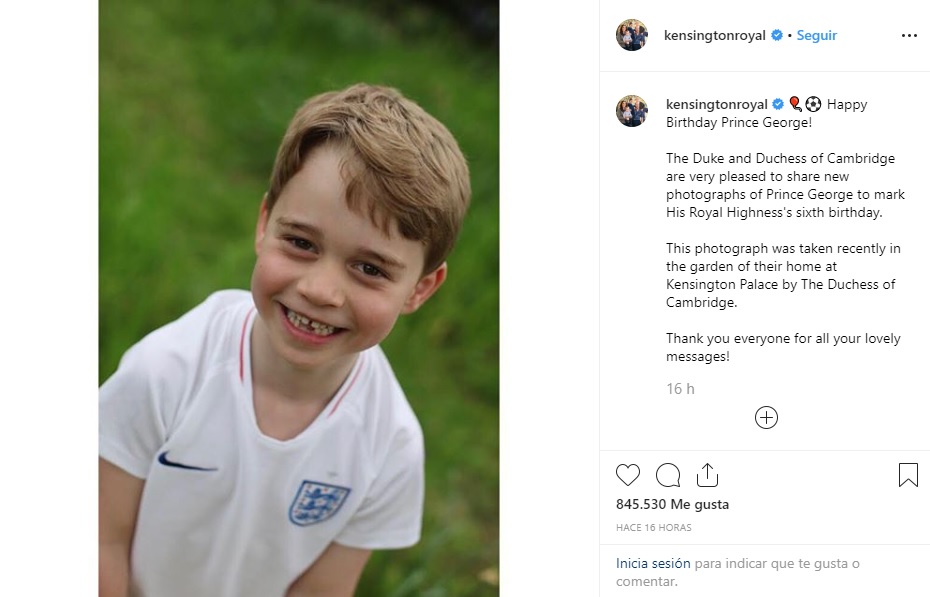930x597 pixels.
Task: Click the soccer ball emoji in the caption
Action: click(813, 104)
